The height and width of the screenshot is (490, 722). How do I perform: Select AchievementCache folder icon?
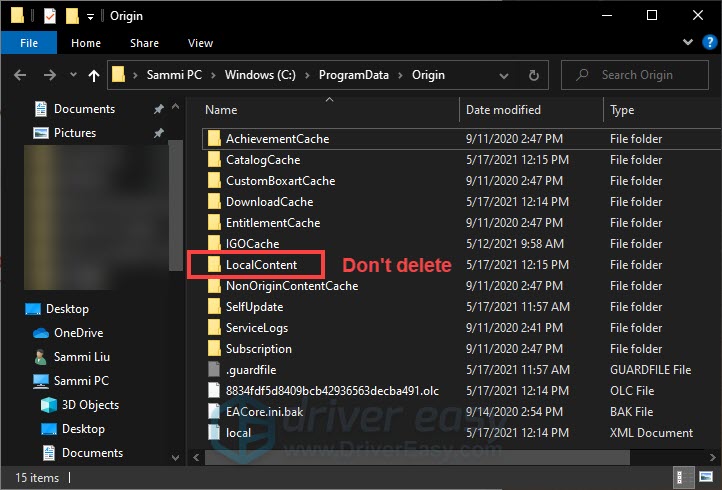click(214, 138)
